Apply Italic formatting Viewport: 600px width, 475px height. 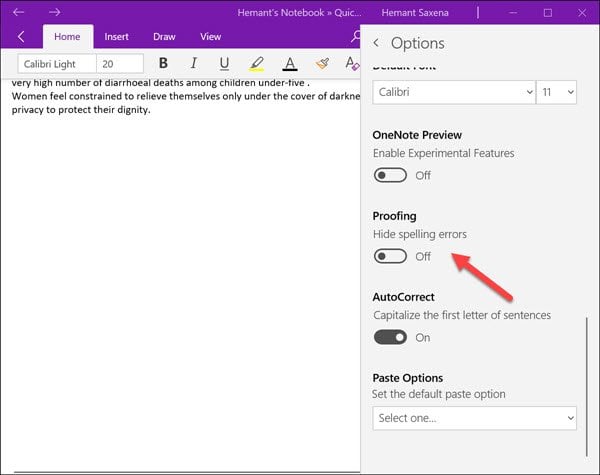(194, 63)
